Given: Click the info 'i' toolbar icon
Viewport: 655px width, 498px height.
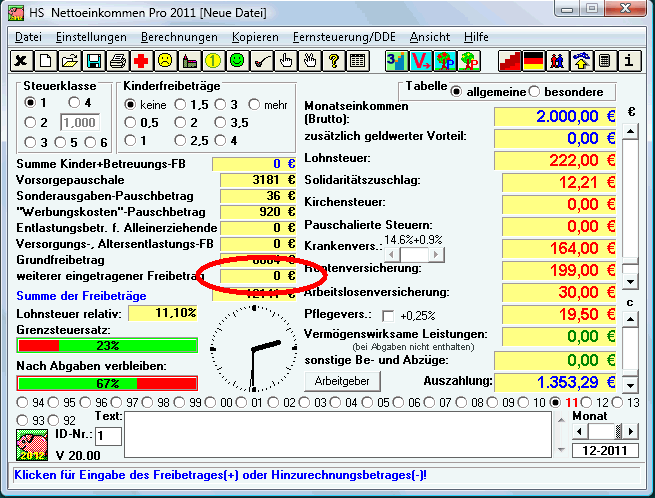Looking at the screenshot, I should [x=629, y=61].
